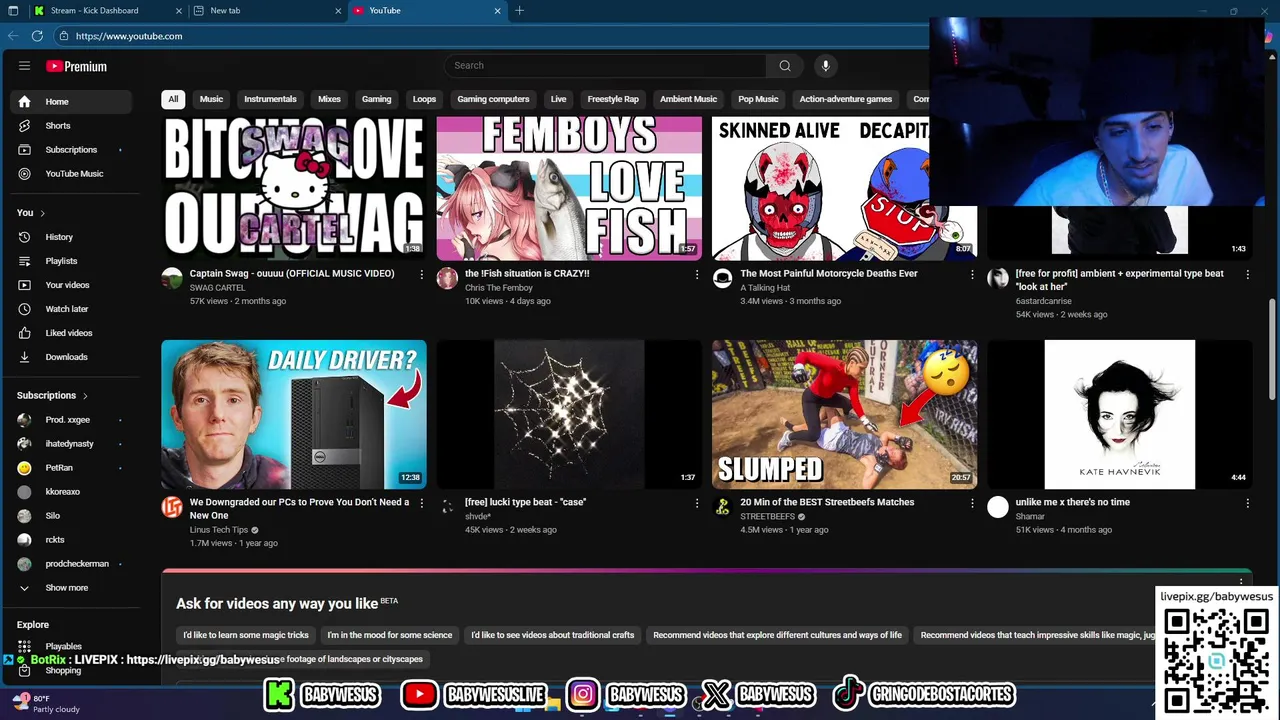Image resolution: width=1280 pixels, height=720 pixels.
Task: Open YouTube Music in the sidebar
Action: tap(71, 174)
